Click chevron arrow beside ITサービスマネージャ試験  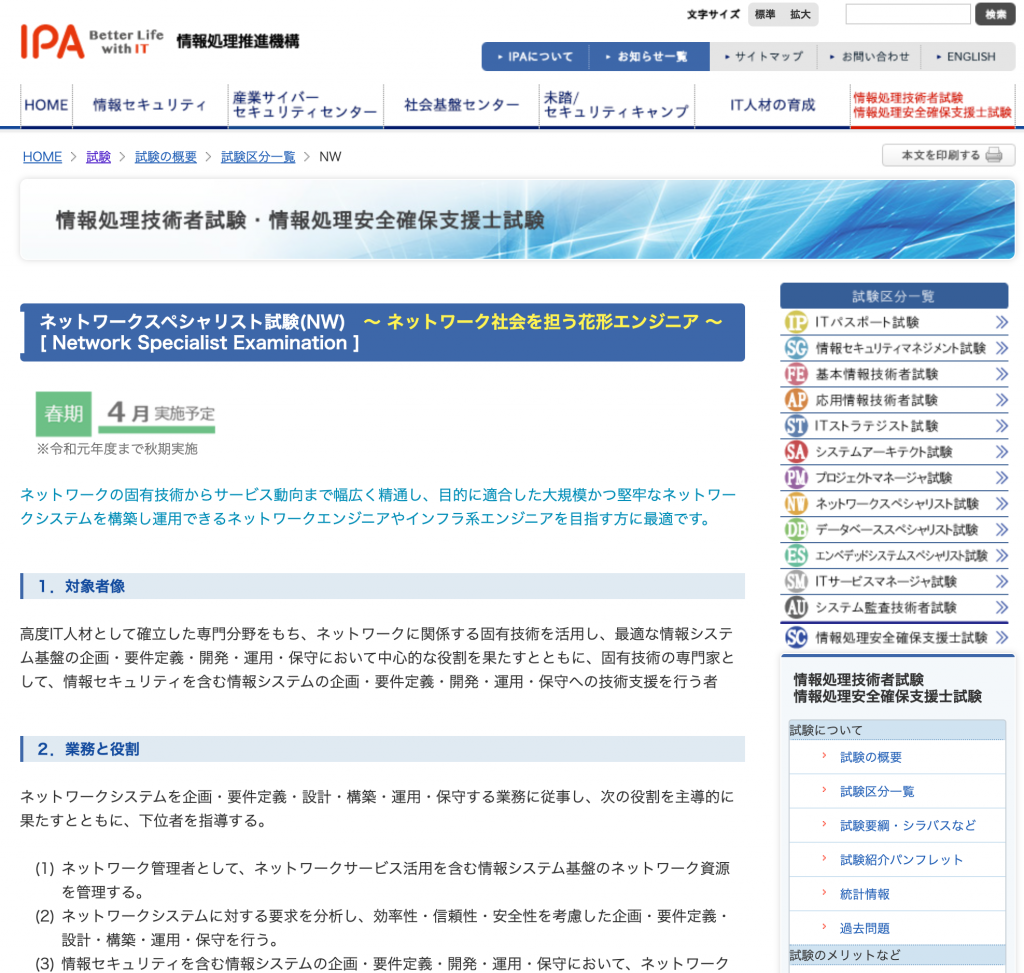point(1002,581)
